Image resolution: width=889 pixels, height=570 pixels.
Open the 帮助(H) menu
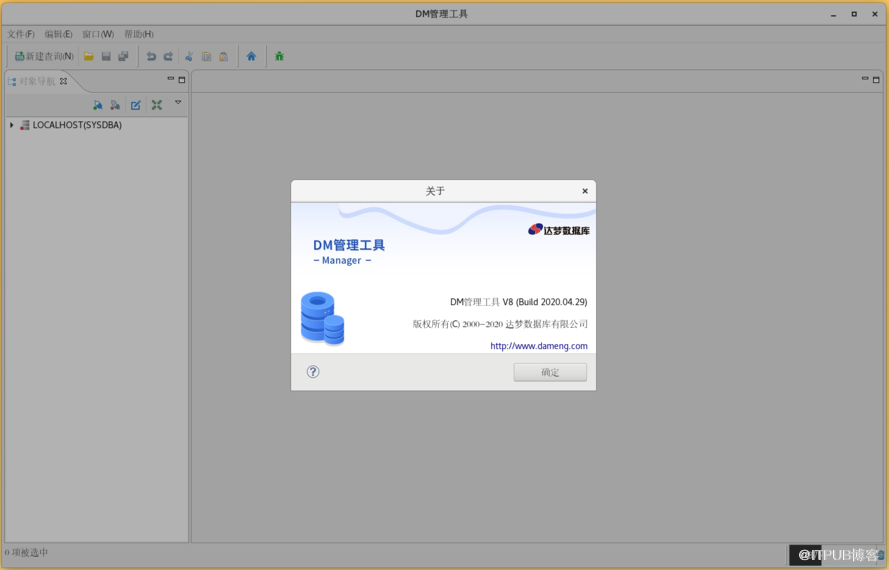[138, 34]
